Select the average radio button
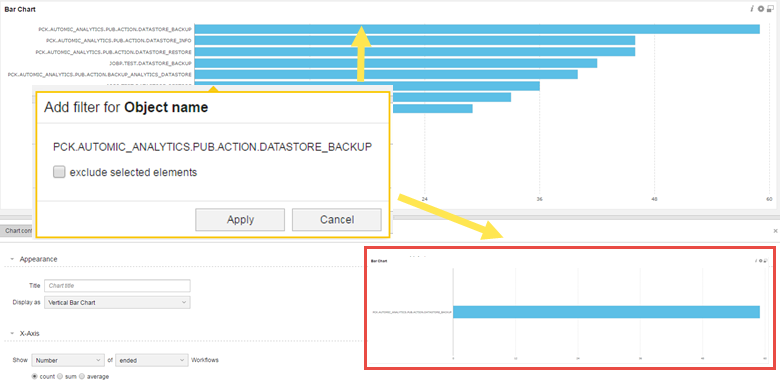This screenshot has width=780, height=383. click(x=82, y=377)
